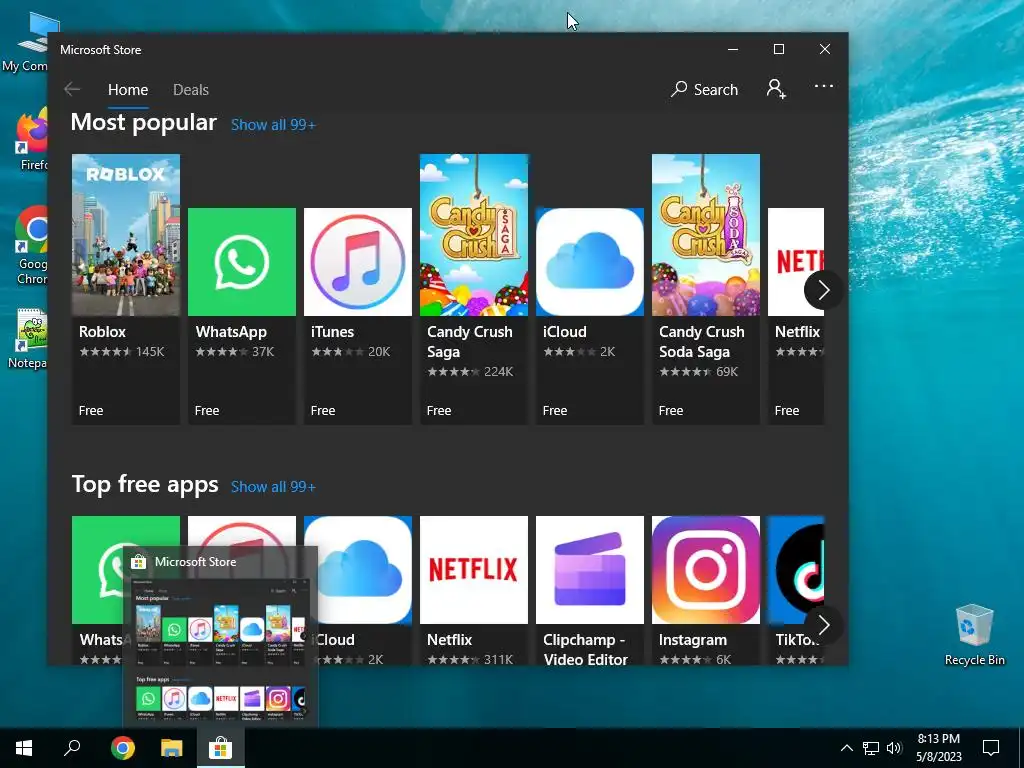Launch Chrome from the taskbar
The height and width of the screenshot is (768, 1024).
coord(122,748)
